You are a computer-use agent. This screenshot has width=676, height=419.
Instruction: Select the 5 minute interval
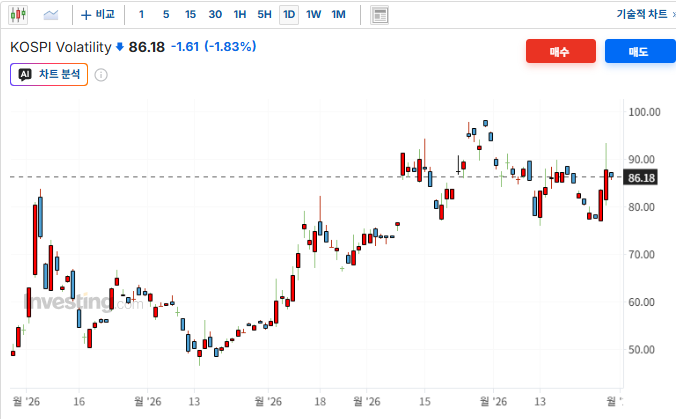(166, 15)
